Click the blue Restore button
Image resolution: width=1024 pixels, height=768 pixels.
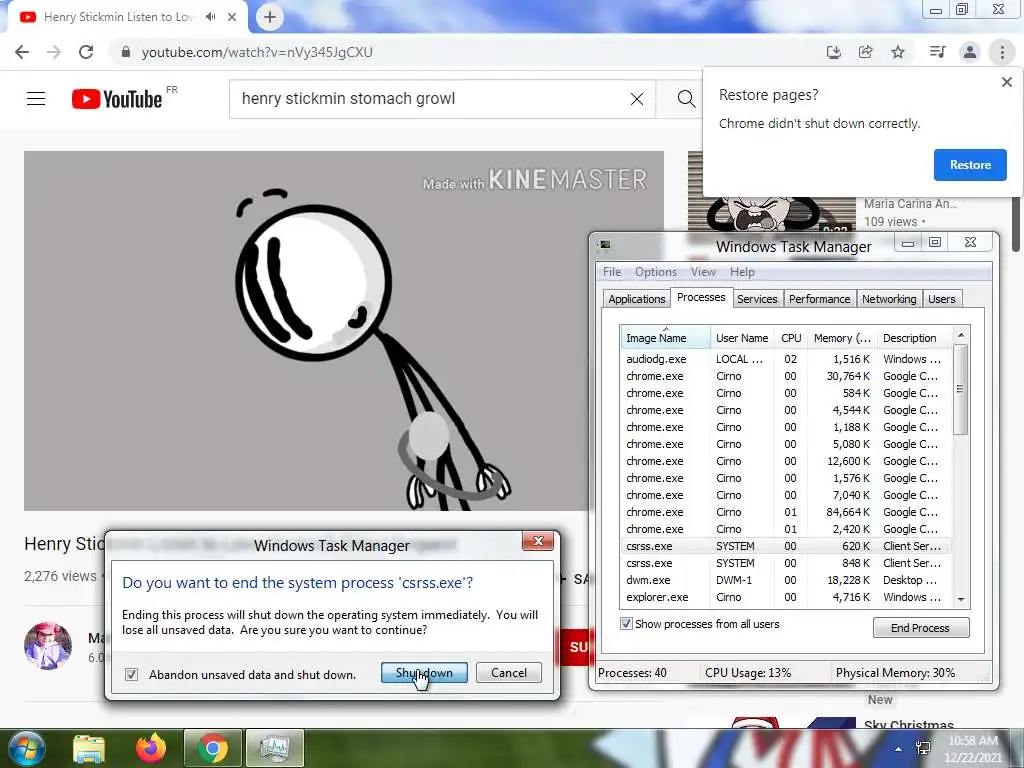tap(970, 165)
